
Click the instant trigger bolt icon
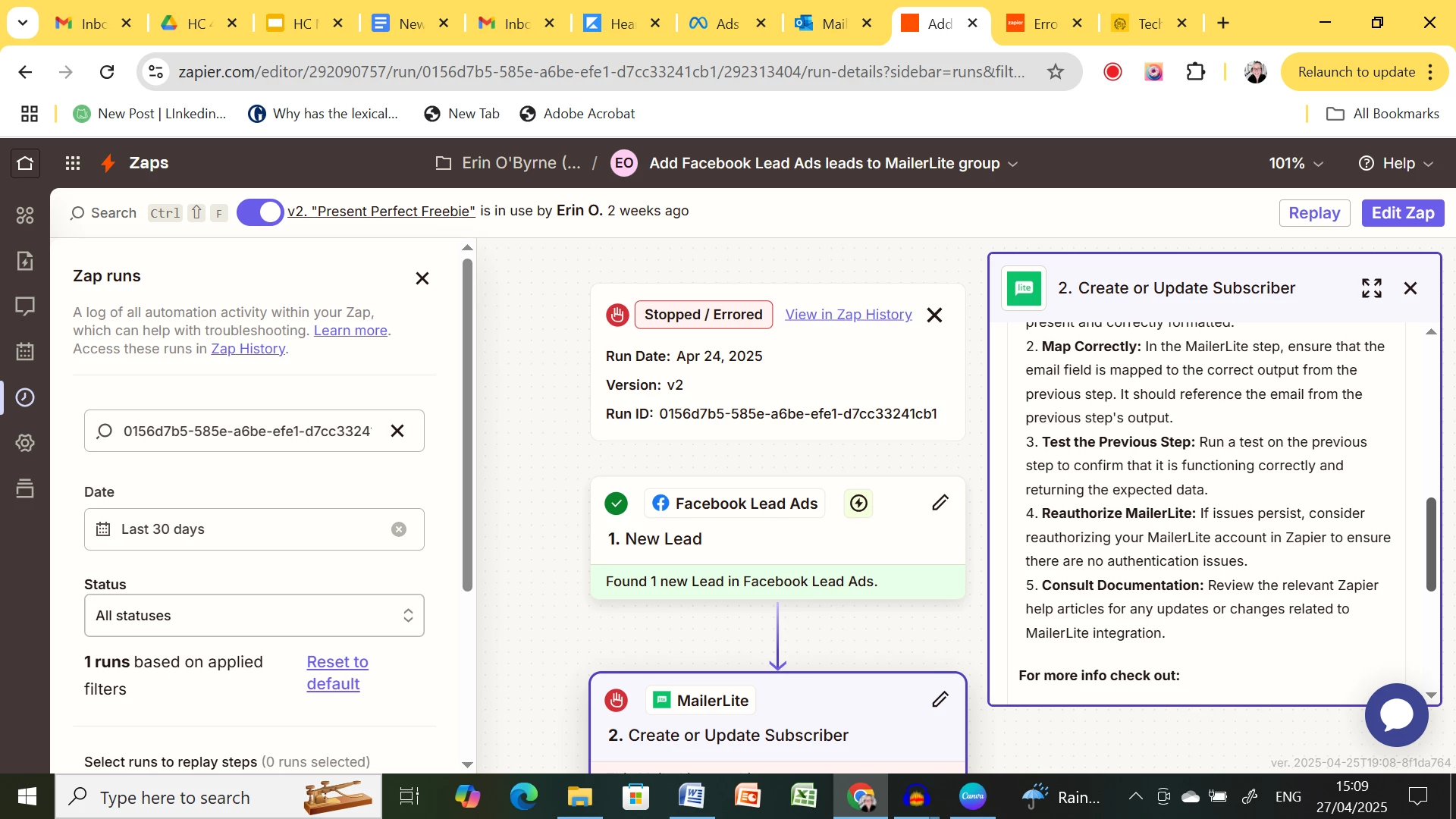858,504
